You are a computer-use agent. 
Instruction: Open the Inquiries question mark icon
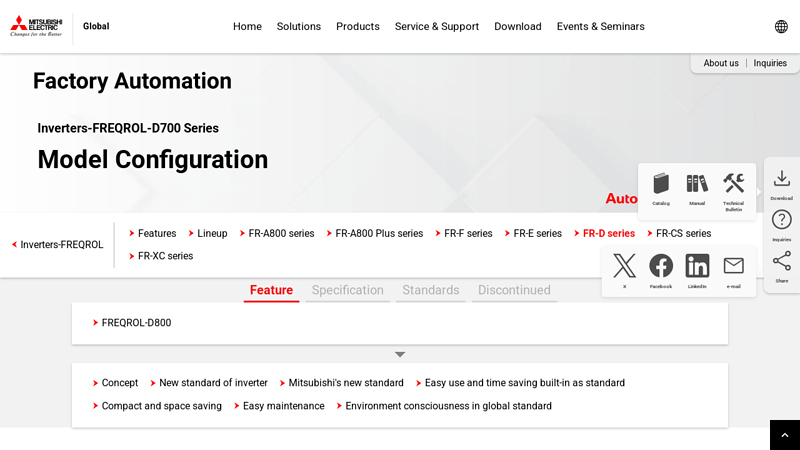coord(782,221)
